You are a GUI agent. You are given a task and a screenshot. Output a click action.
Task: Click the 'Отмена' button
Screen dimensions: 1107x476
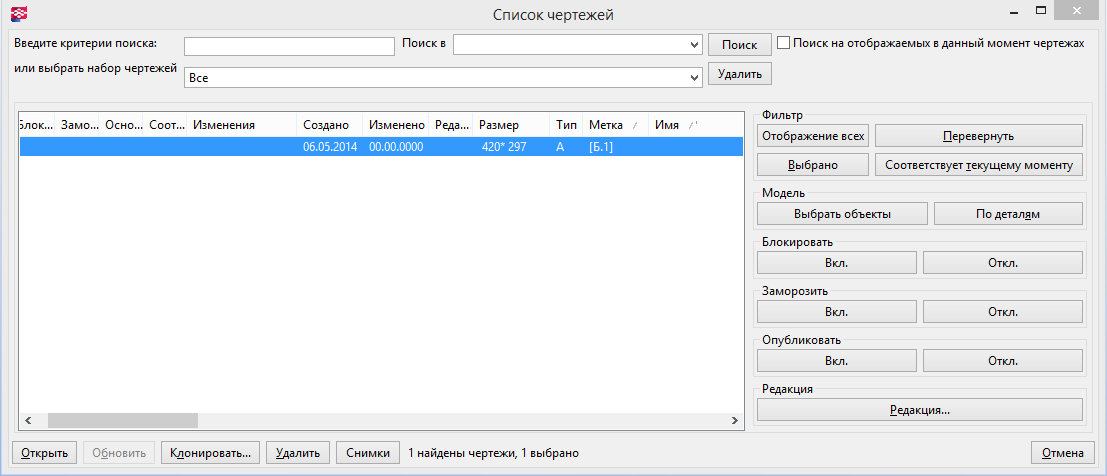pyautogui.click(x=1063, y=453)
